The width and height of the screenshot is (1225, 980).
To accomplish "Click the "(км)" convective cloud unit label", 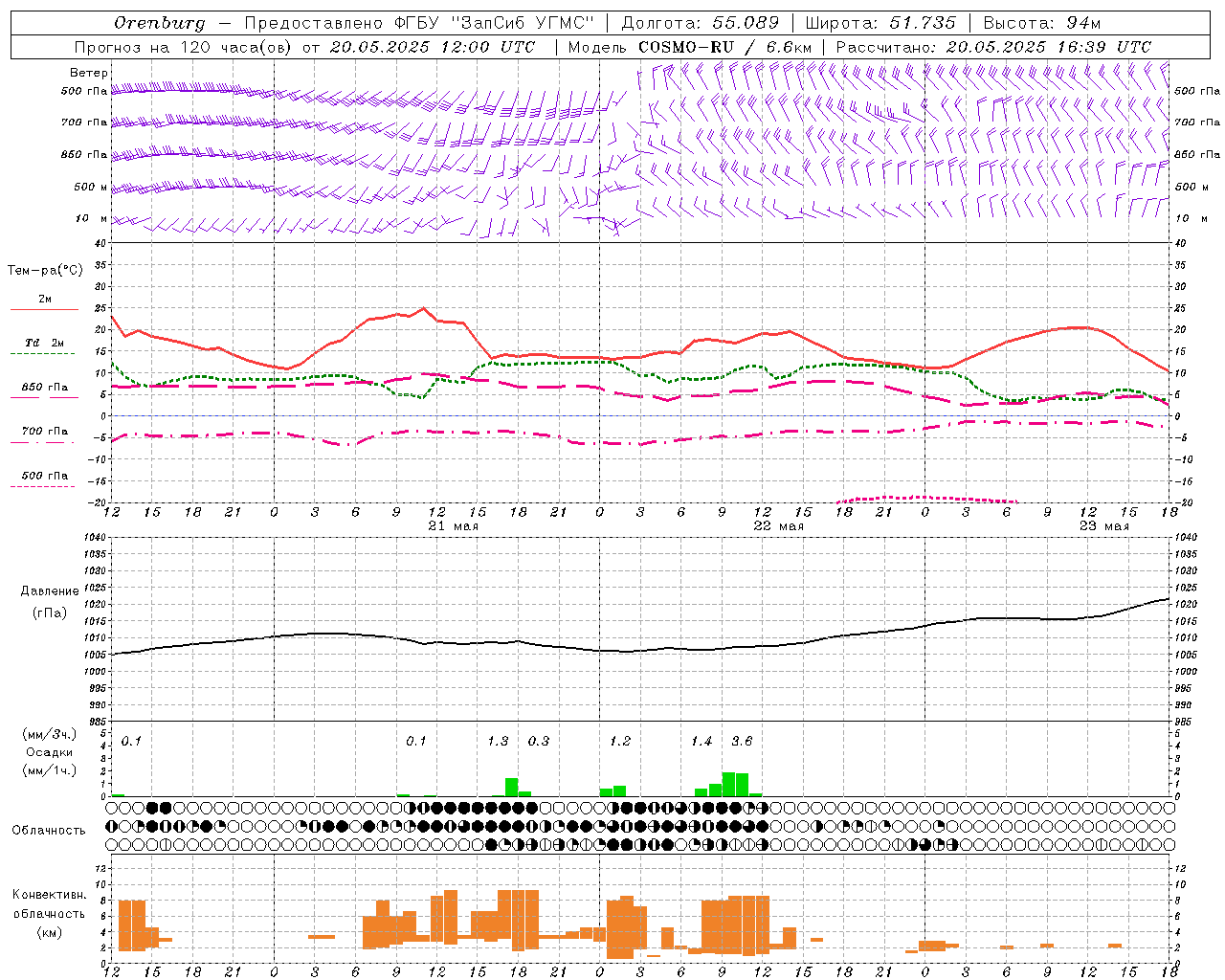I will (50, 931).
